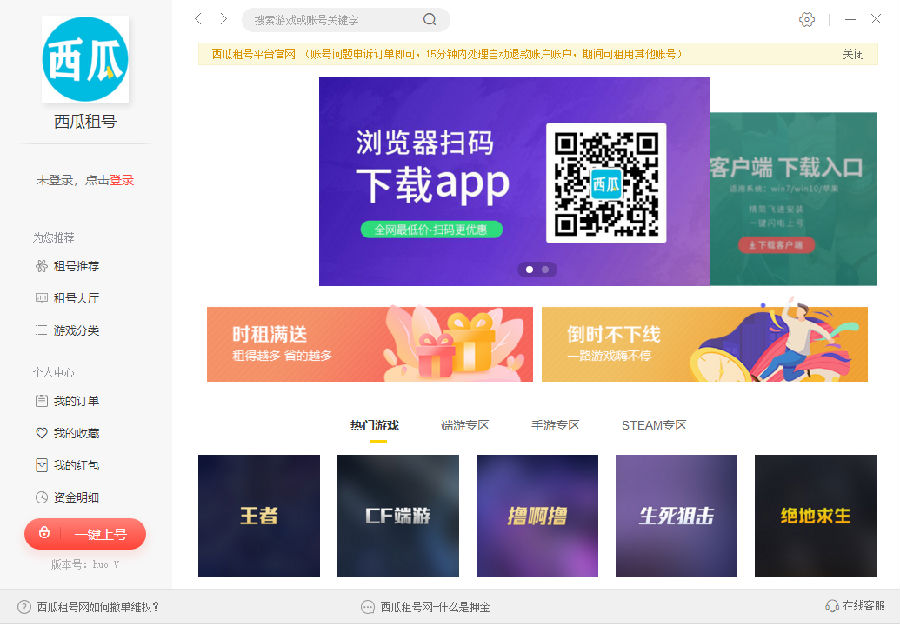Open the 王者 game card
Screen dimensions: 900x624
click(x=259, y=516)
